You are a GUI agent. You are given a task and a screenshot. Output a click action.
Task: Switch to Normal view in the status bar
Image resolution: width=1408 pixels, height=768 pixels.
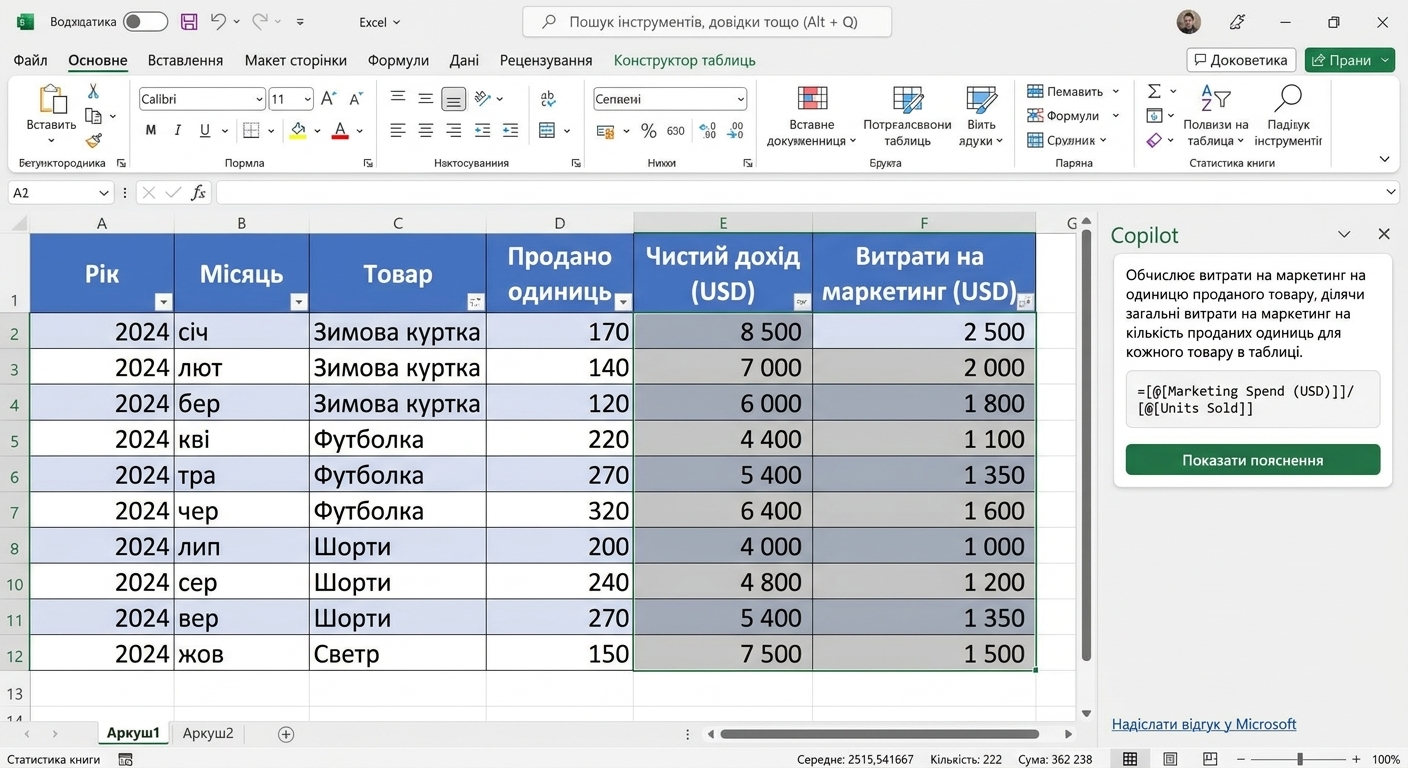[x=1130, y=759]
